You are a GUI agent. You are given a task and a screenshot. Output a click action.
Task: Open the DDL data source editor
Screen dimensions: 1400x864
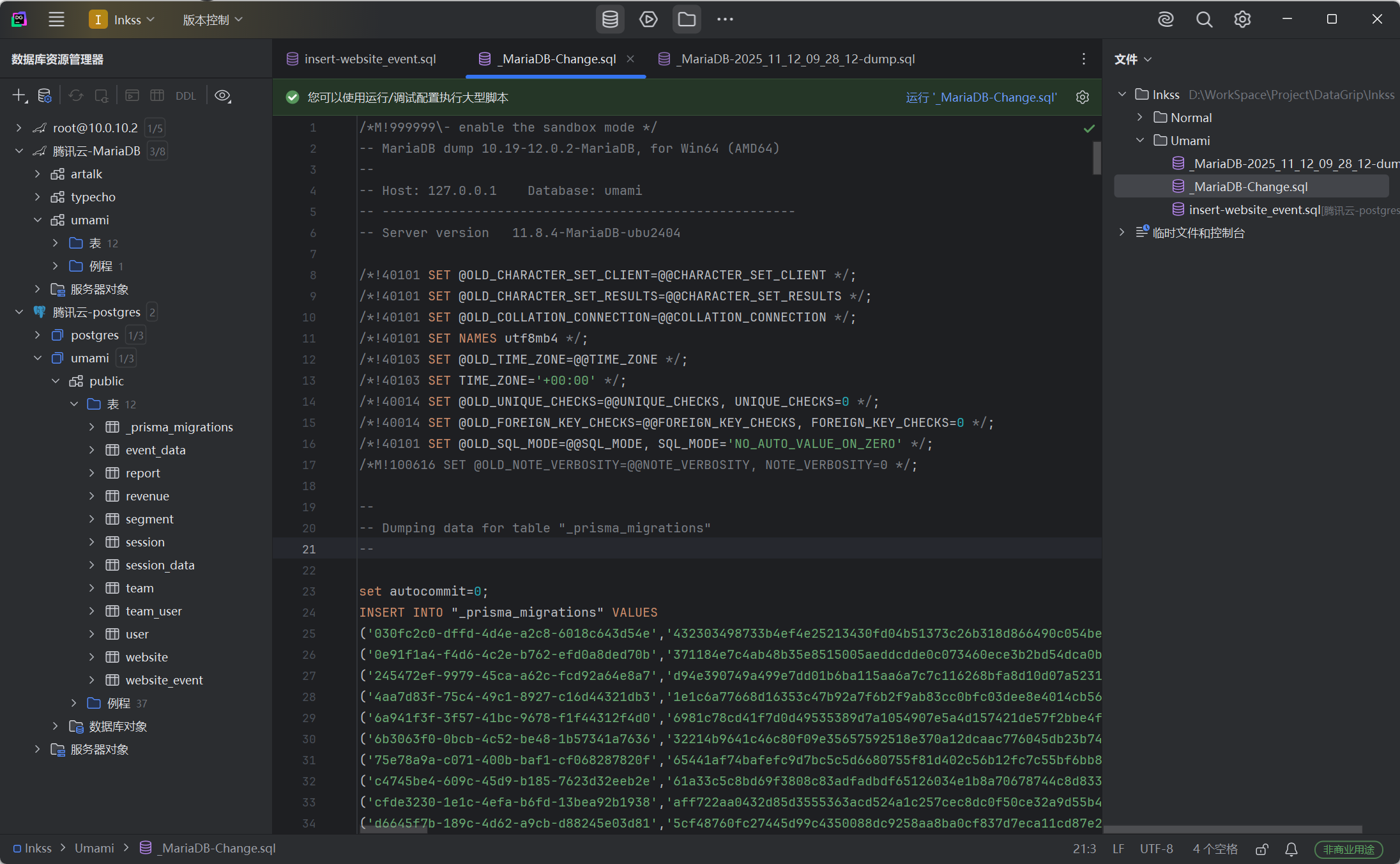coord(185,95)
